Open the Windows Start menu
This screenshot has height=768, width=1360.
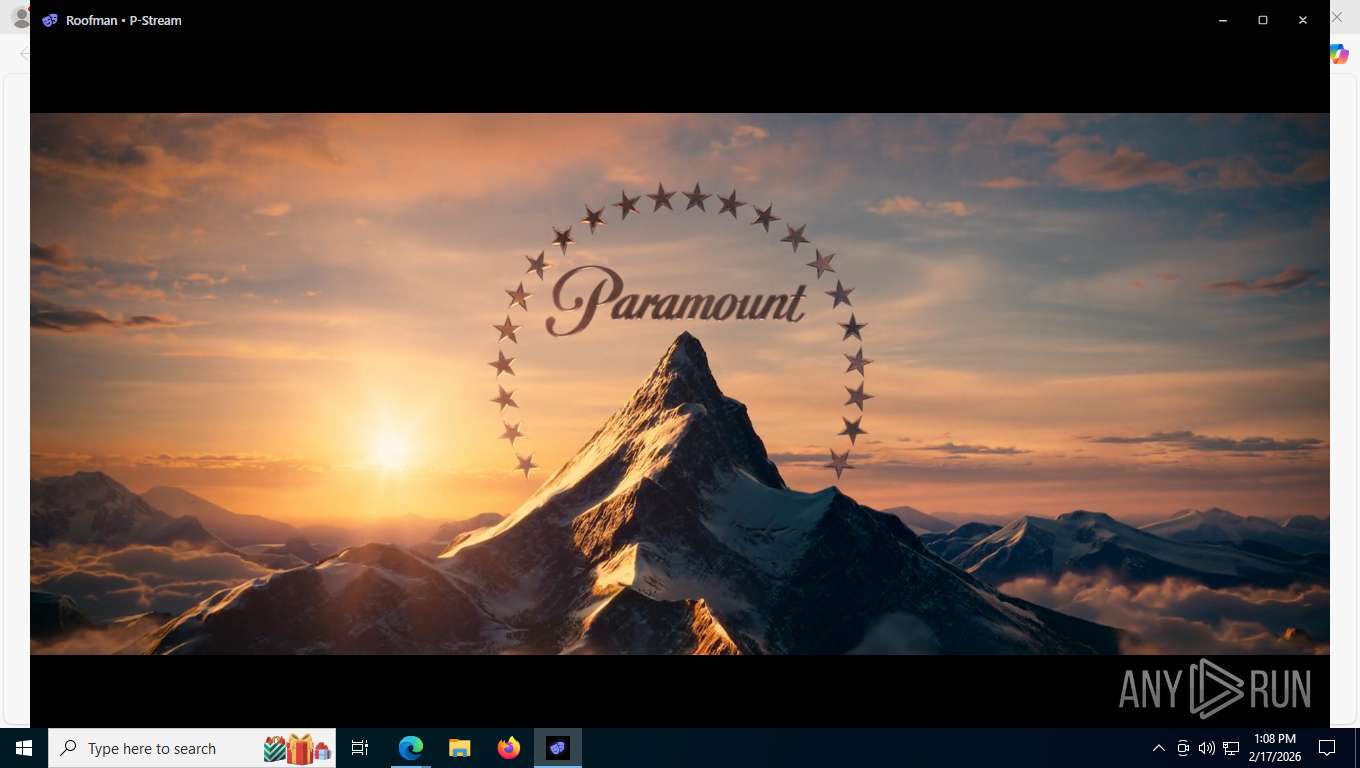pyautogui.click(x=24, y=748)
